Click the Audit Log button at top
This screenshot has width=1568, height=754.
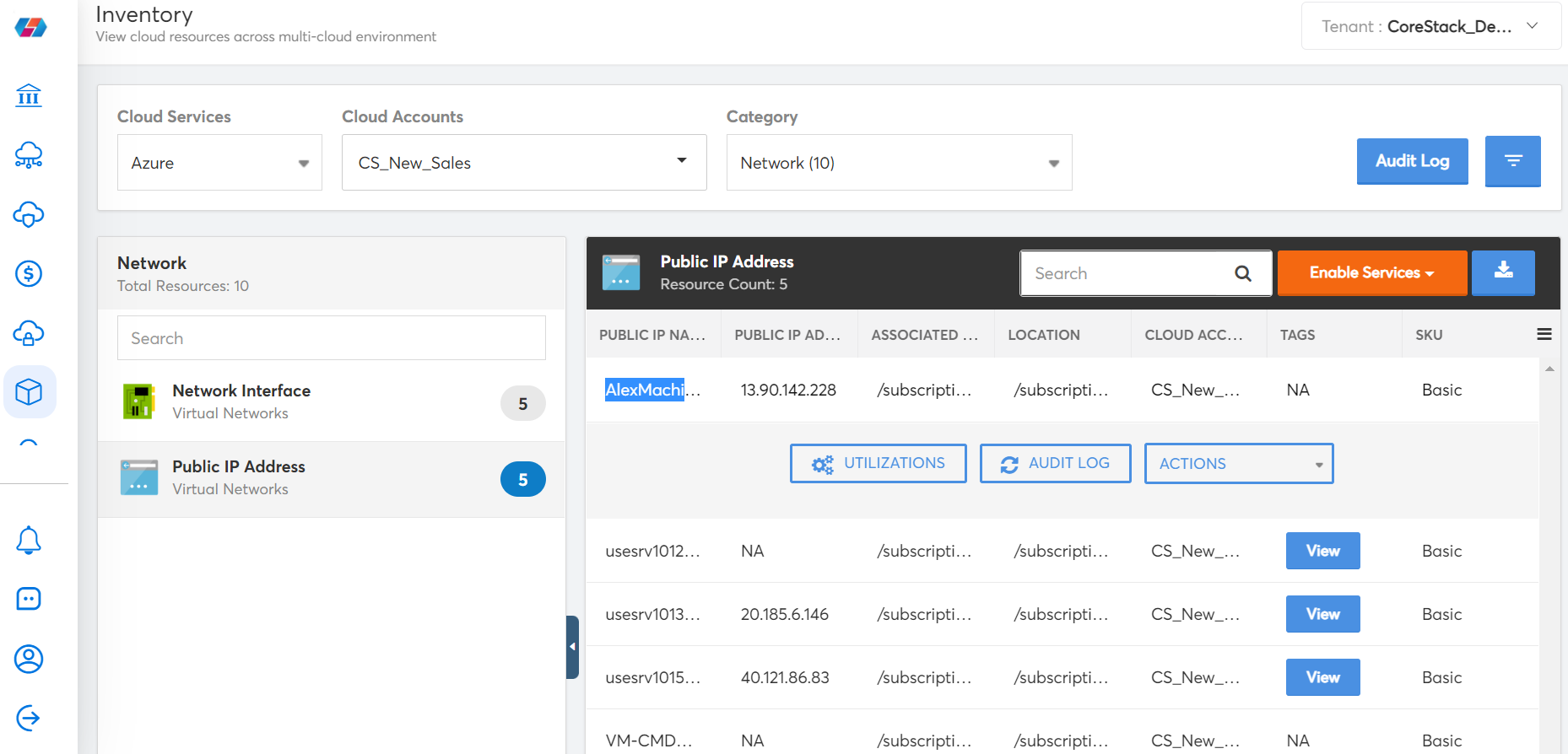1412,161
